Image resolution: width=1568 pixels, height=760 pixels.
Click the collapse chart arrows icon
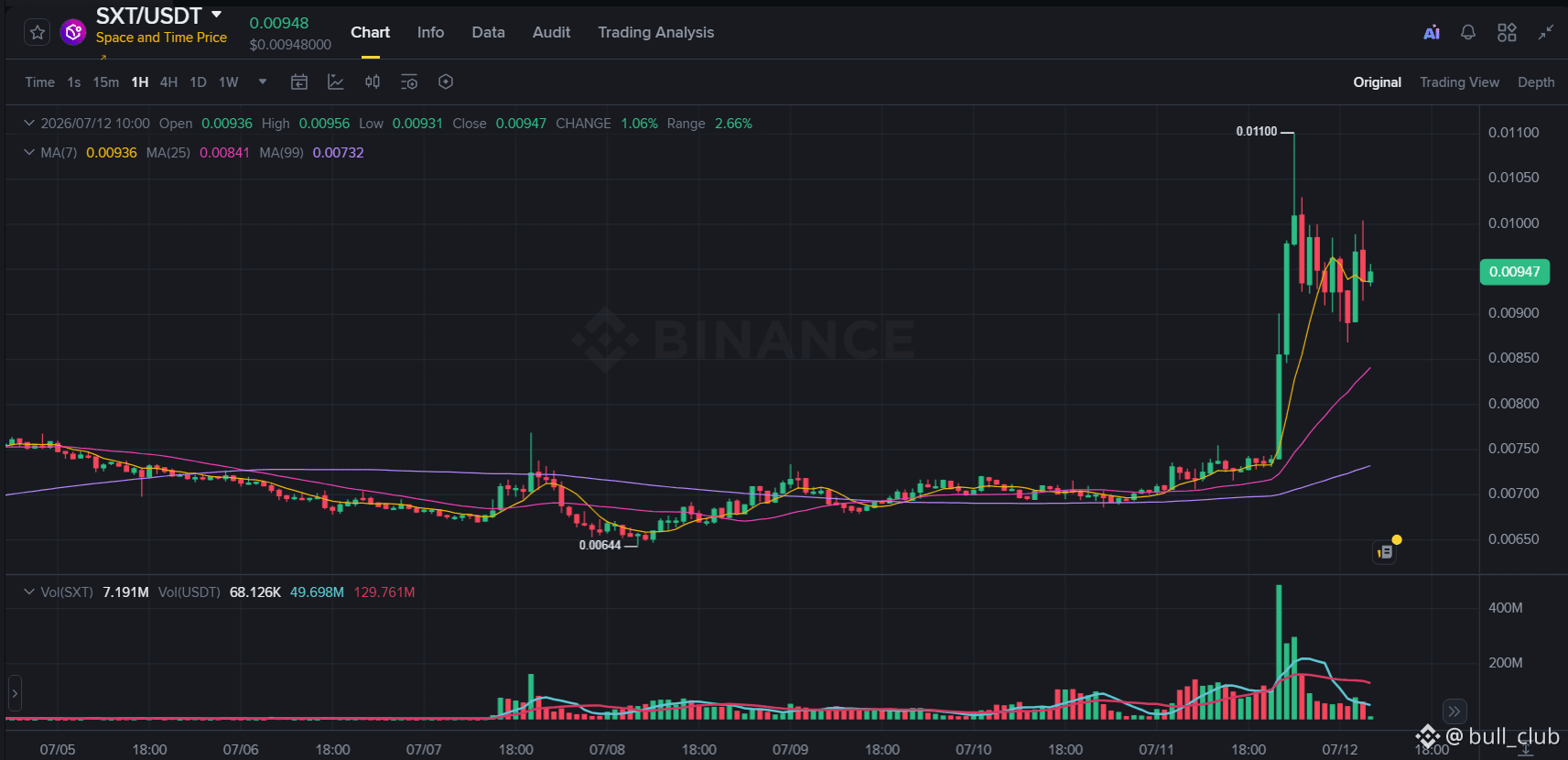1546,33
